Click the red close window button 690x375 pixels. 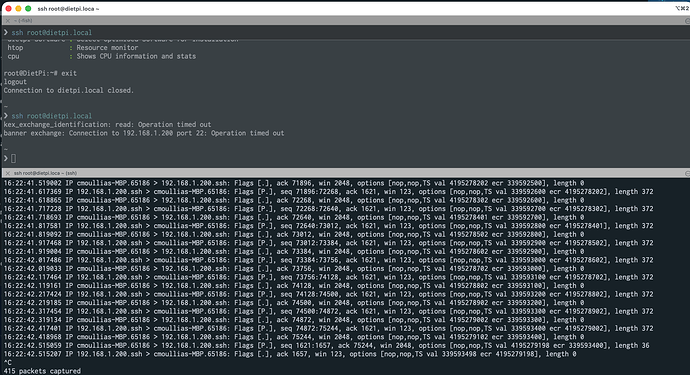8,8
